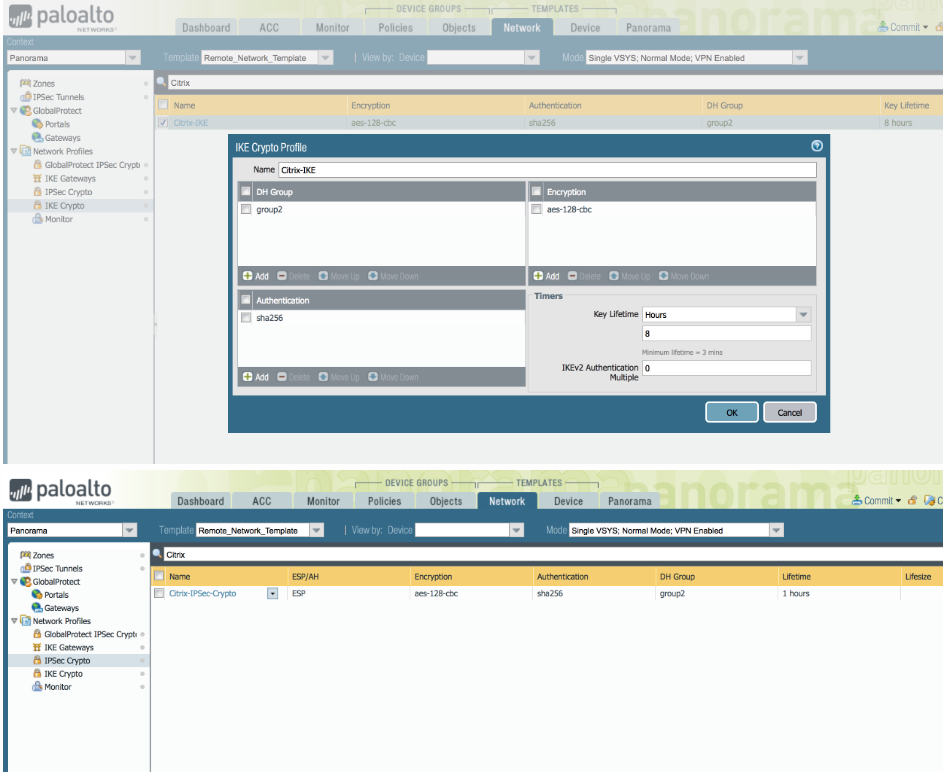Viewport: 943px width, 772px height.
Task: Delete selected DH Group entry
Action: (x=293, y=276)
